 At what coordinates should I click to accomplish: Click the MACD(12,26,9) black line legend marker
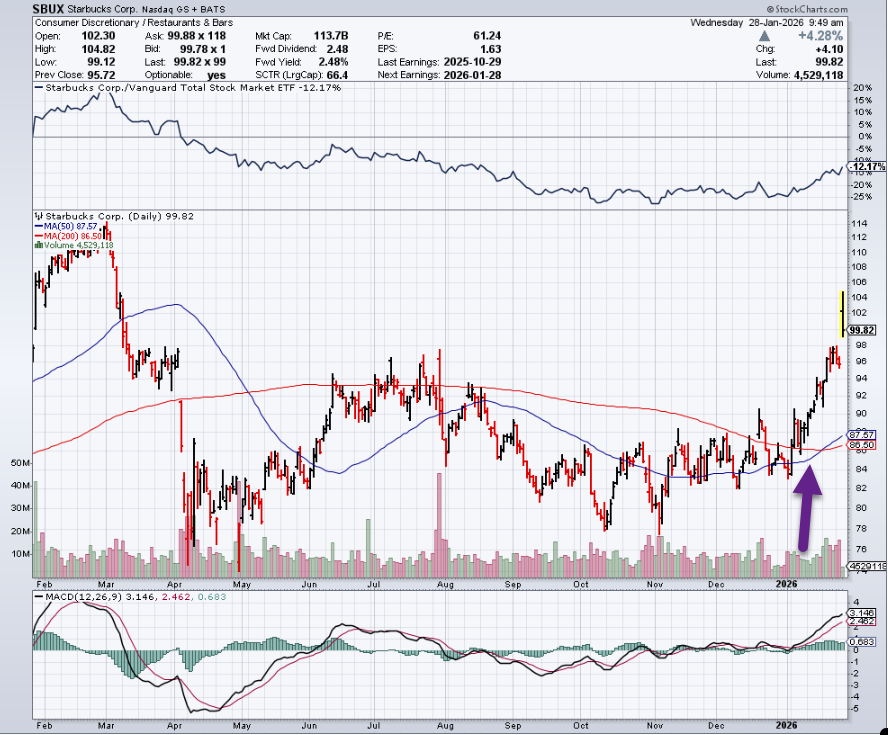click(37, 597)
